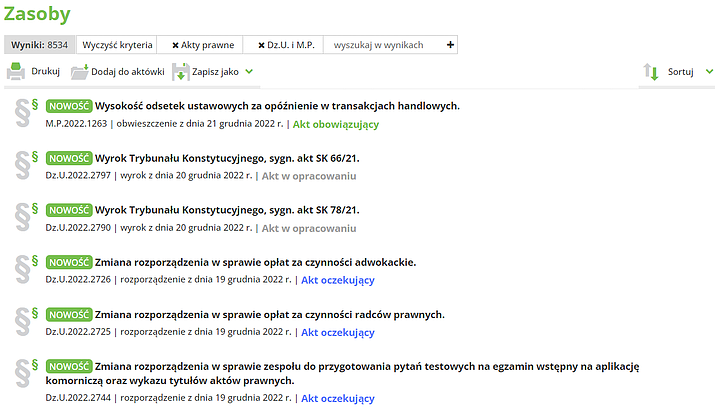Click the plus icon in search field

[x=450, y=45]
